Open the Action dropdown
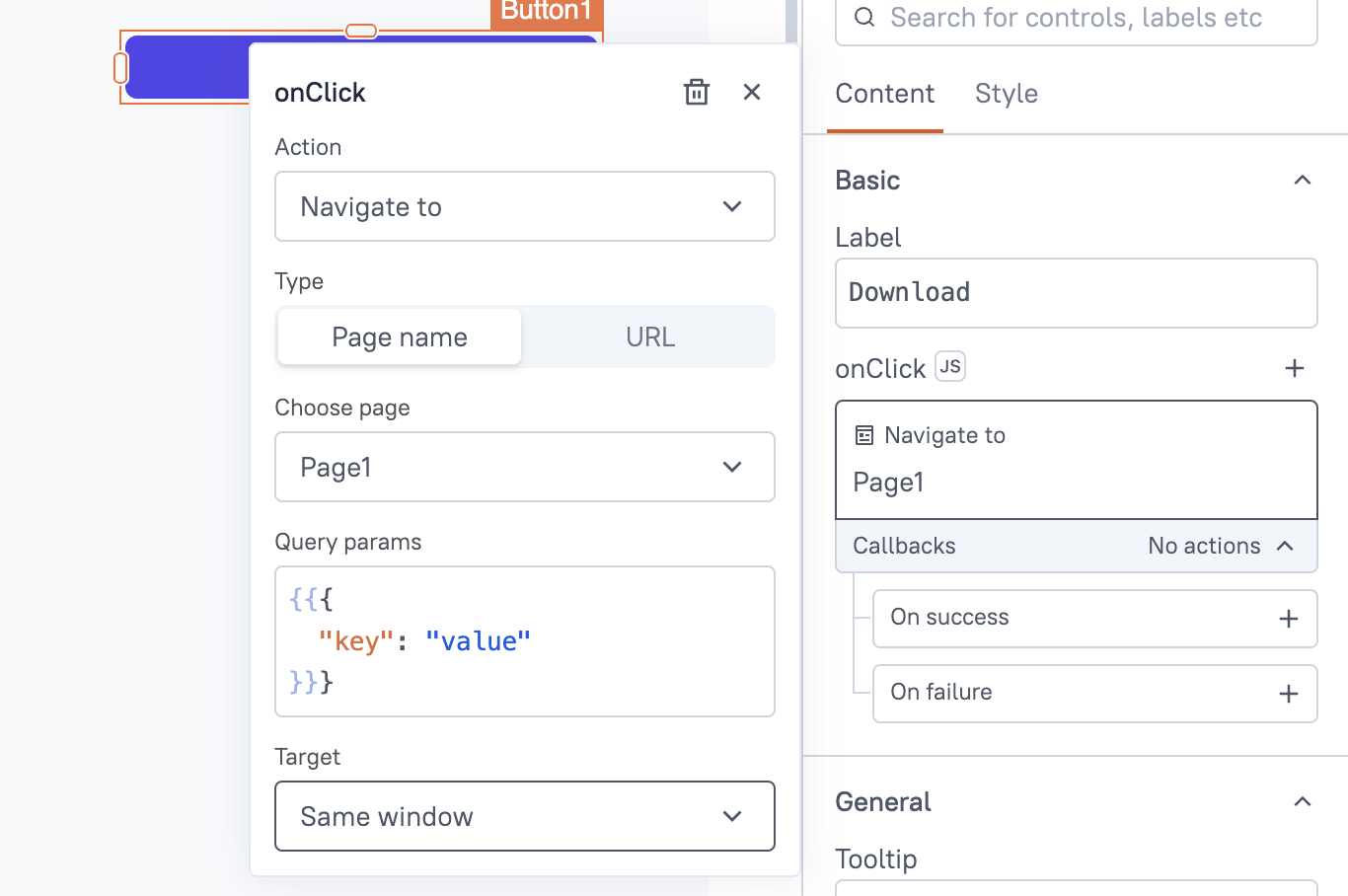 tap(525, 206)
